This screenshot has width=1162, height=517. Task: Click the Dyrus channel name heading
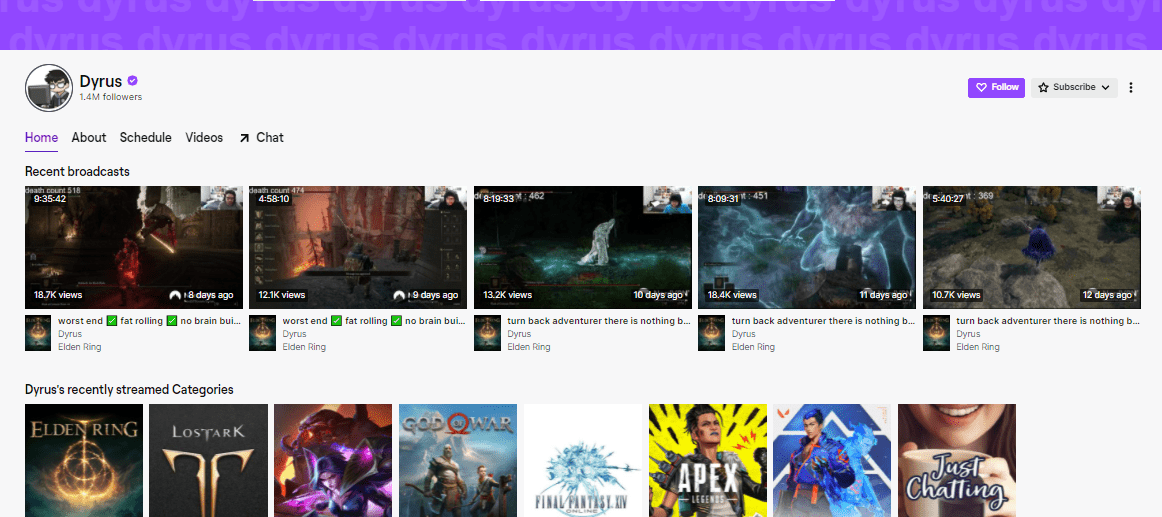(101, 81)
